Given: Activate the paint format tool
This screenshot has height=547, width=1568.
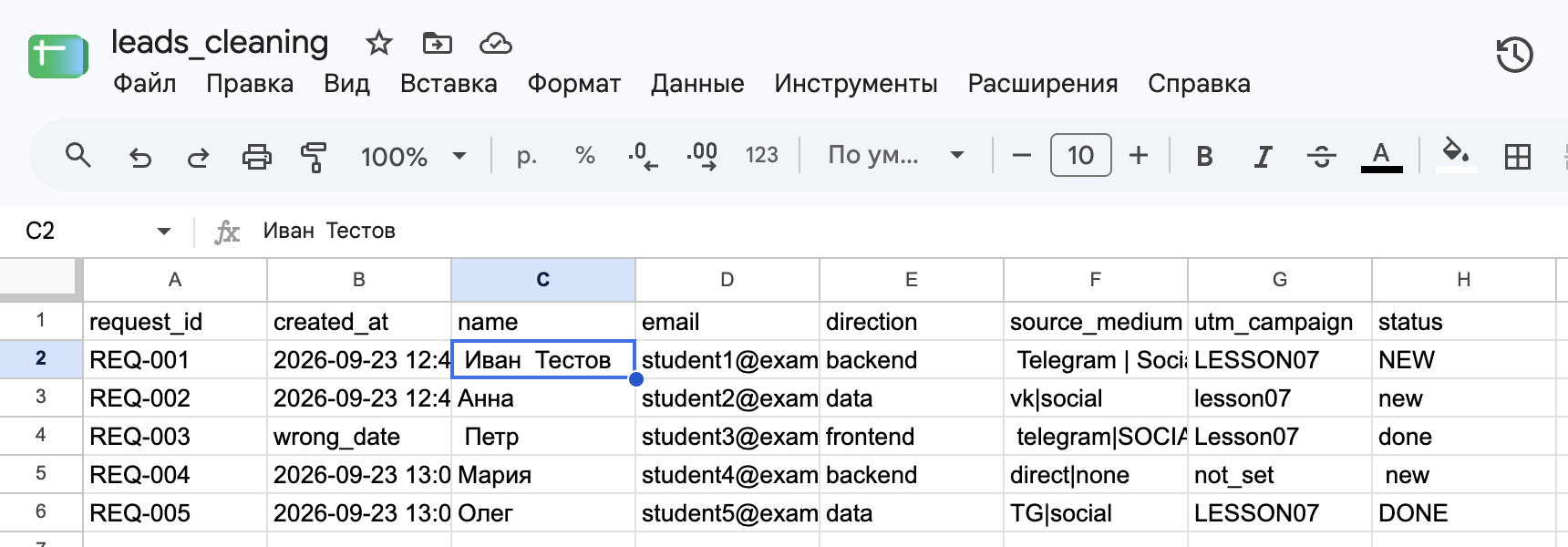Looking at the screenshot, I should click(314, 157).
